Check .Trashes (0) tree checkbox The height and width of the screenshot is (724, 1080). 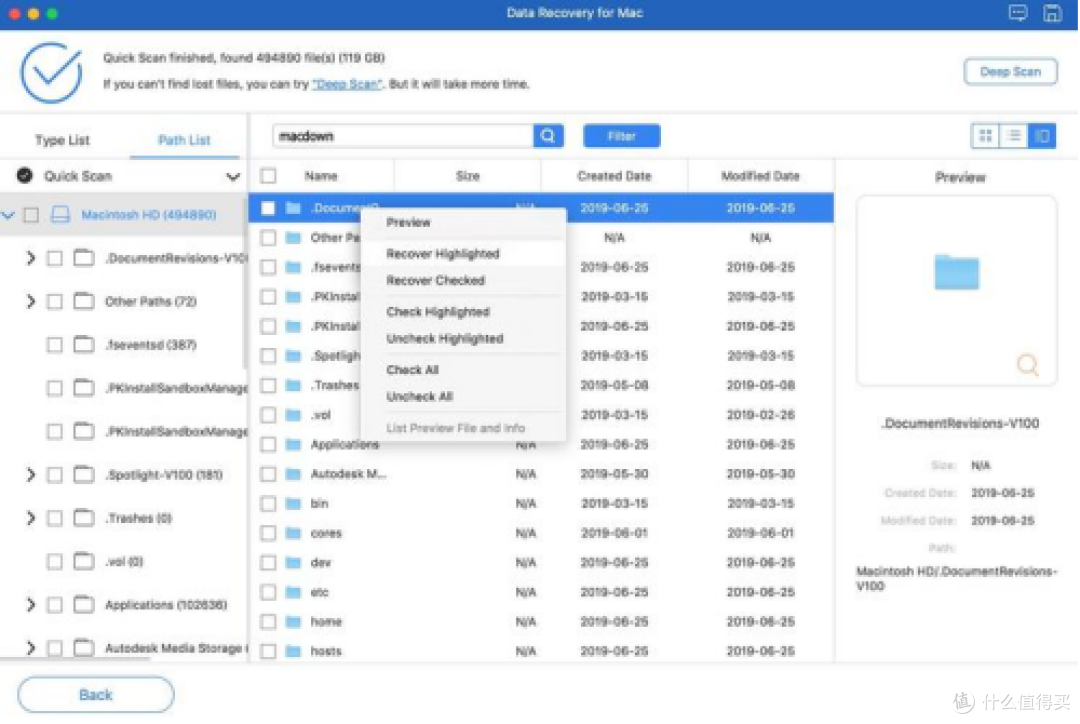(x=54, y=518)
